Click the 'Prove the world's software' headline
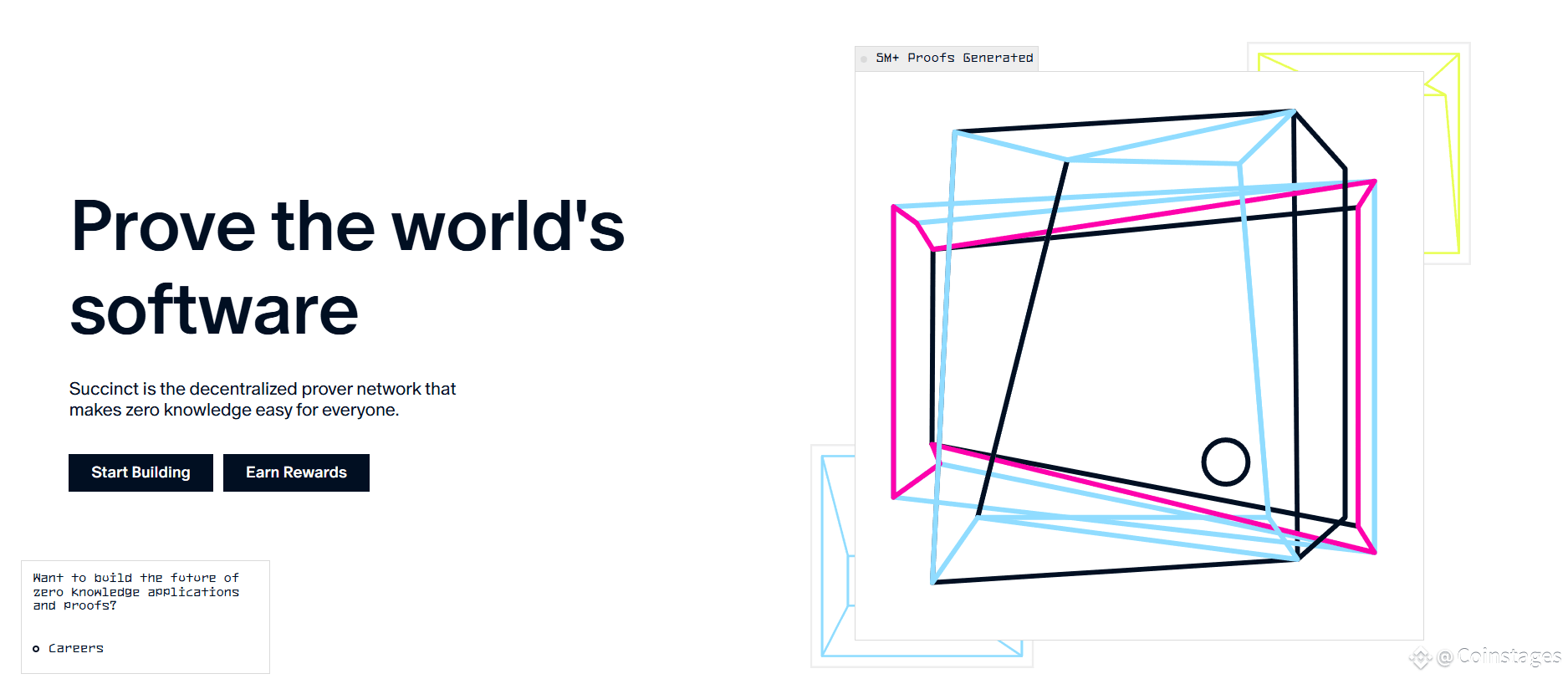Screen dimensions: 1568x679 347,268
